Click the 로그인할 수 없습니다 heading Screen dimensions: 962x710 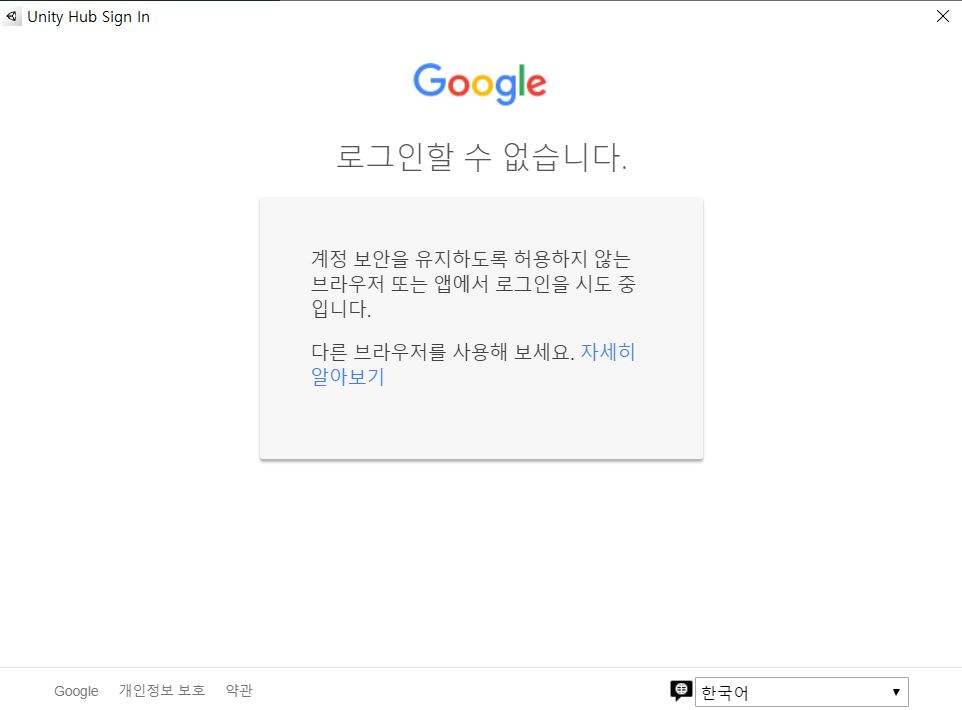[482, 156]
